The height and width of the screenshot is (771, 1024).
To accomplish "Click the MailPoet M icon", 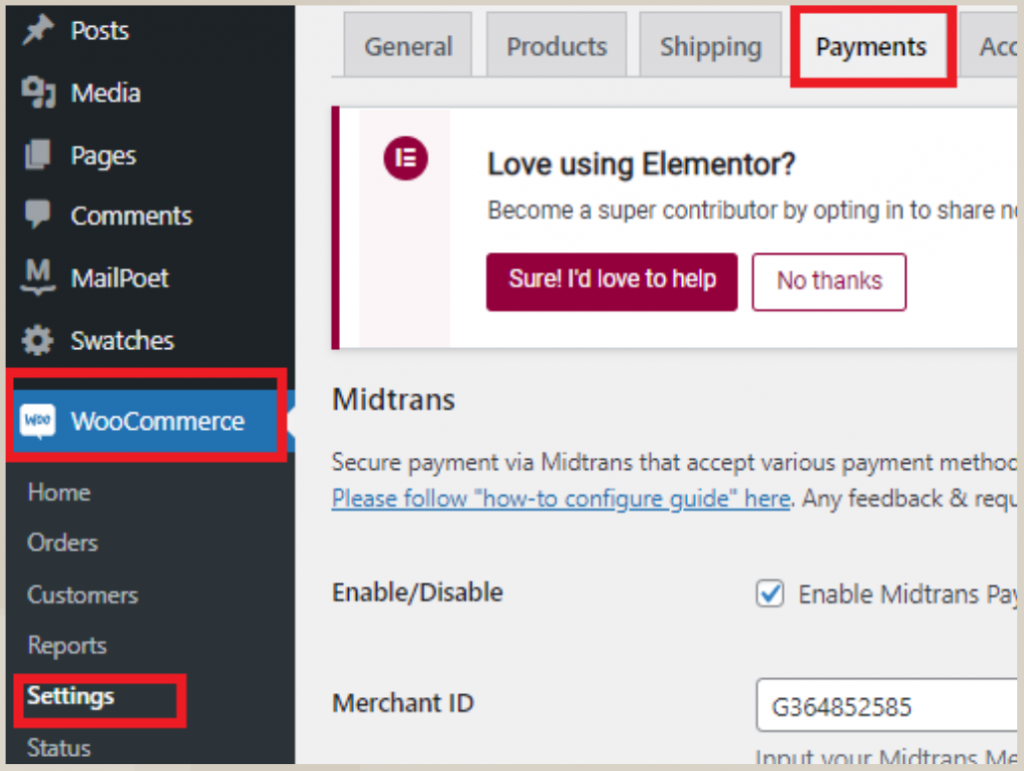I will click(x=38, y=277).
